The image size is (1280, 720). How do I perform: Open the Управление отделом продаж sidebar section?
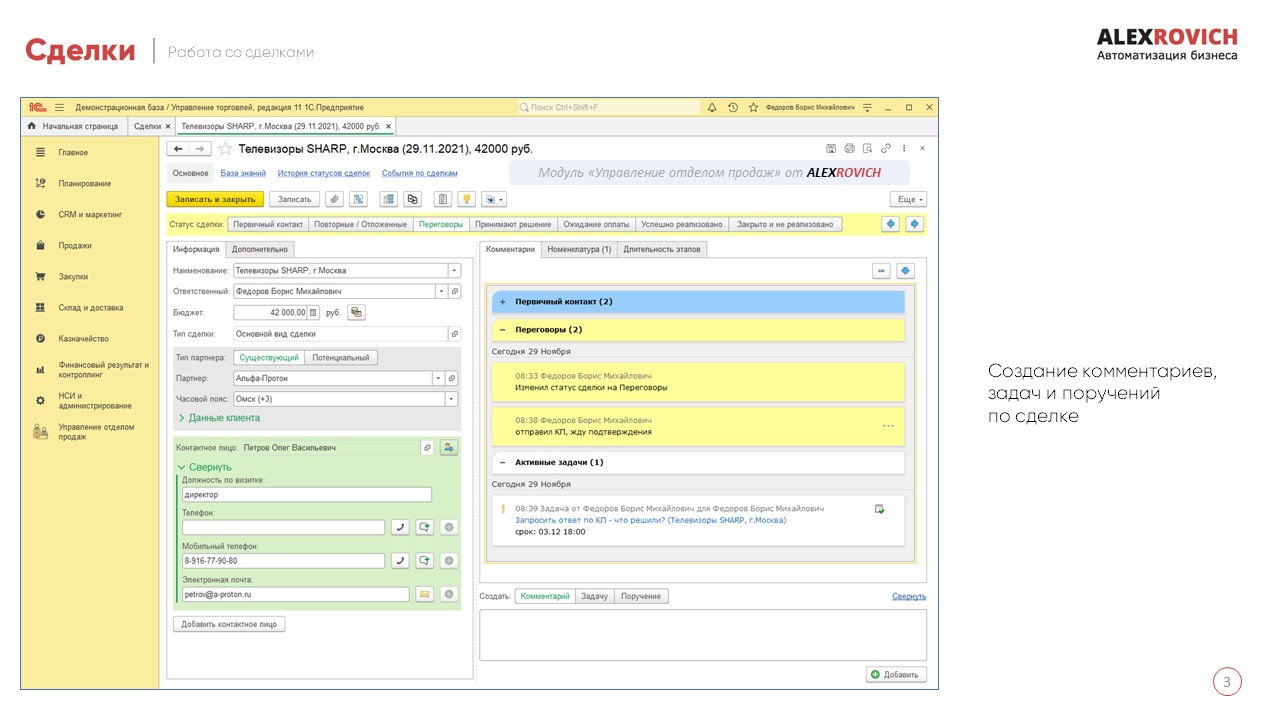click(x=95, y=432)
